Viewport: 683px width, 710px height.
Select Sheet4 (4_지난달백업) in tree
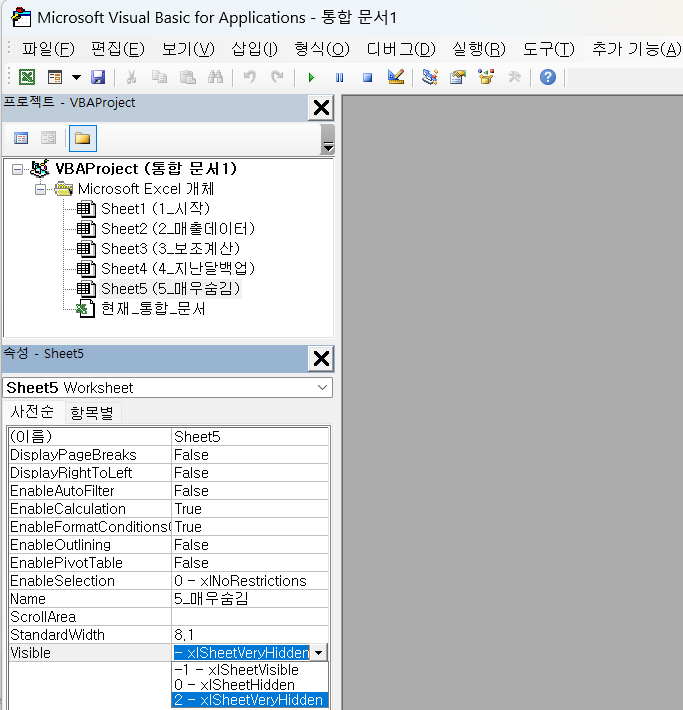point(178,269)
